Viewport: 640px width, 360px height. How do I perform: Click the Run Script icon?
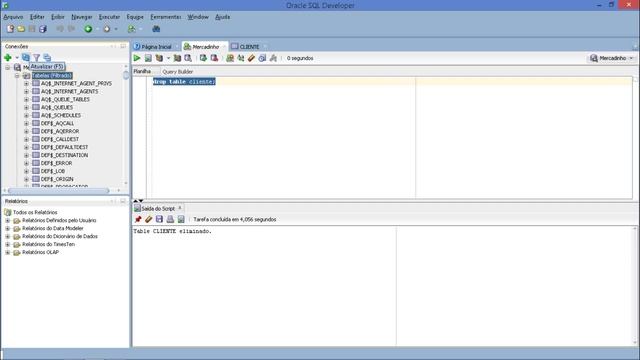[x=148, y=58]
